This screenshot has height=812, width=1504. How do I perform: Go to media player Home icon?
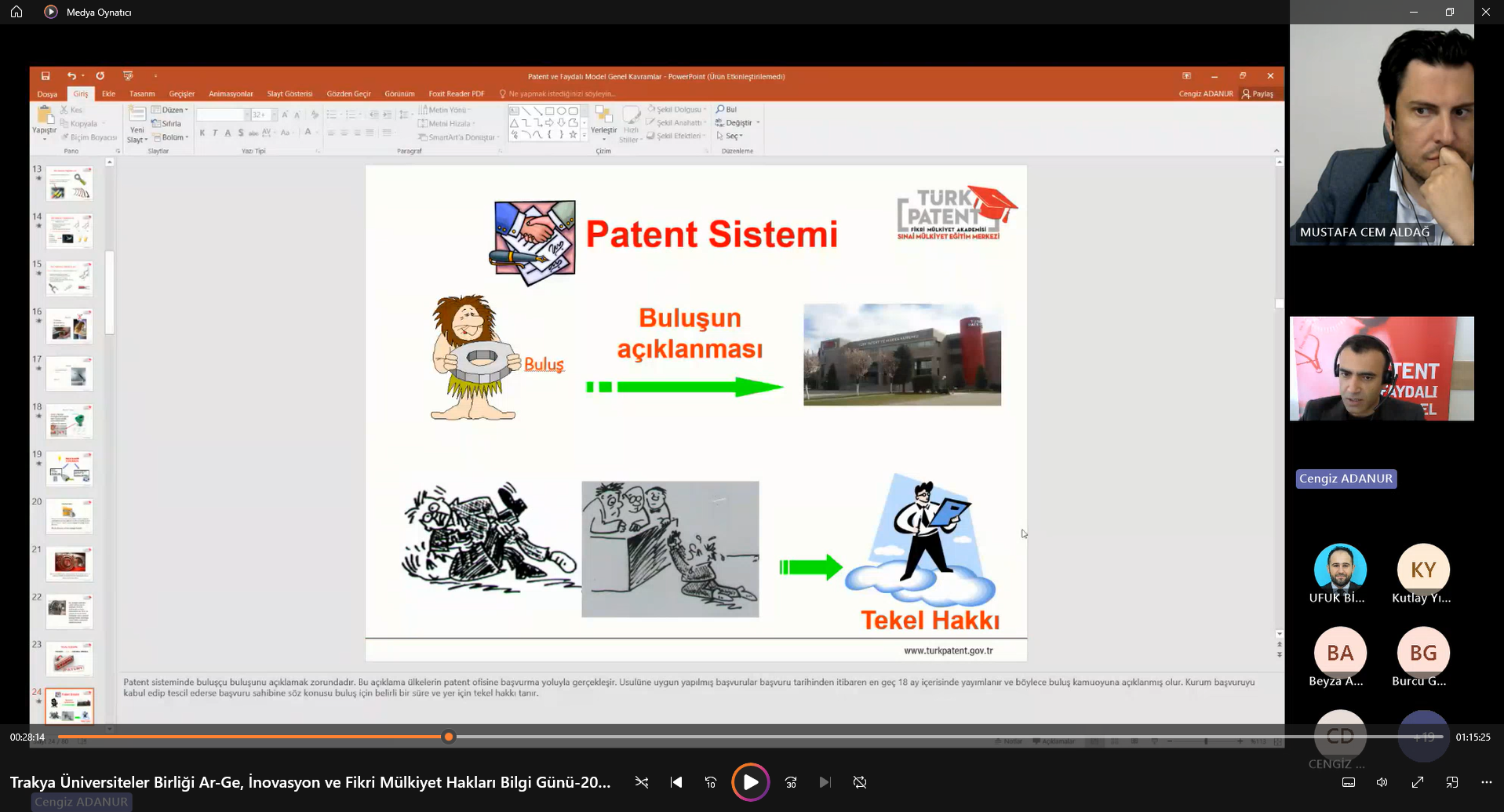[x=16, y=12]
